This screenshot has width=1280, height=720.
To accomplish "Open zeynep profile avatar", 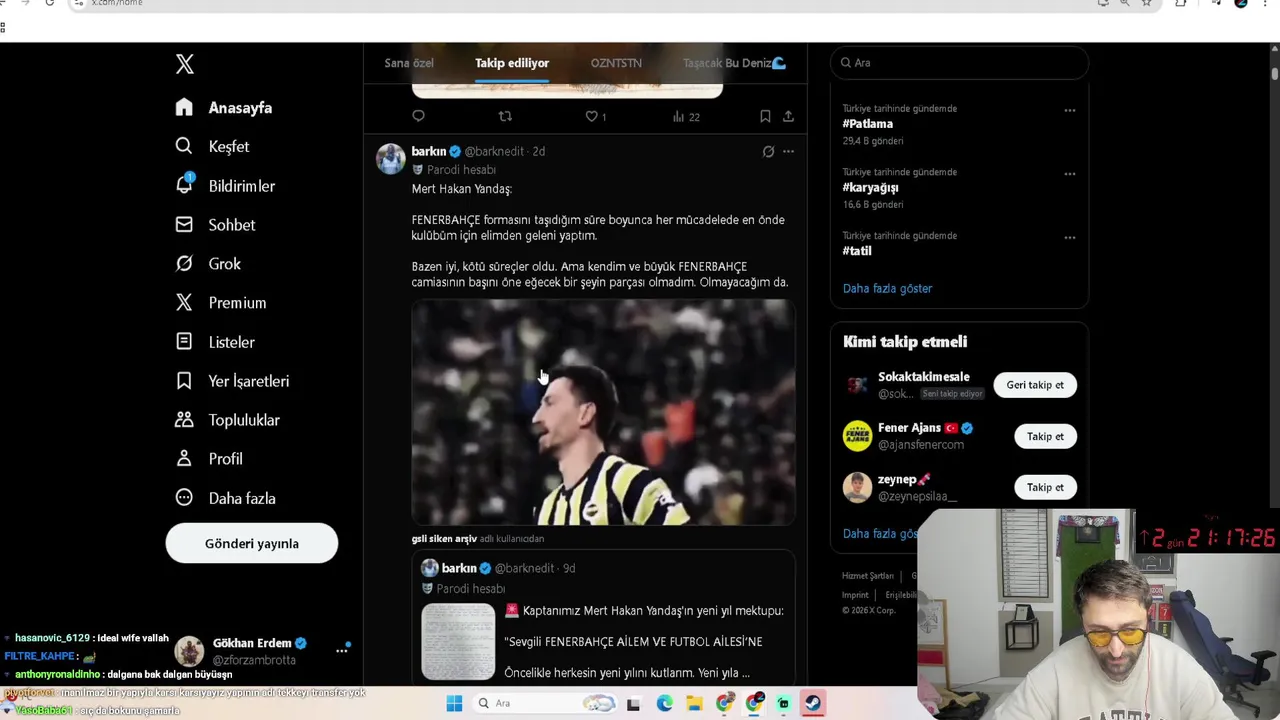I will [857, 487].
